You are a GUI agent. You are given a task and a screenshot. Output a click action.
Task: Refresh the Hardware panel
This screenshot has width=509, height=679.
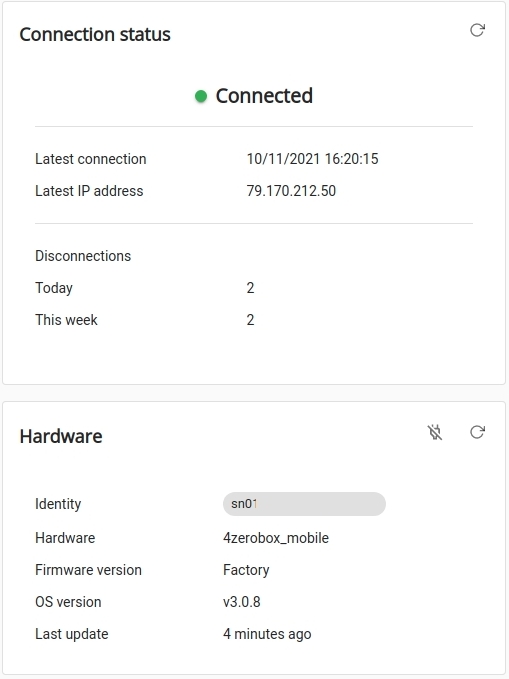[x=477, y=432]
